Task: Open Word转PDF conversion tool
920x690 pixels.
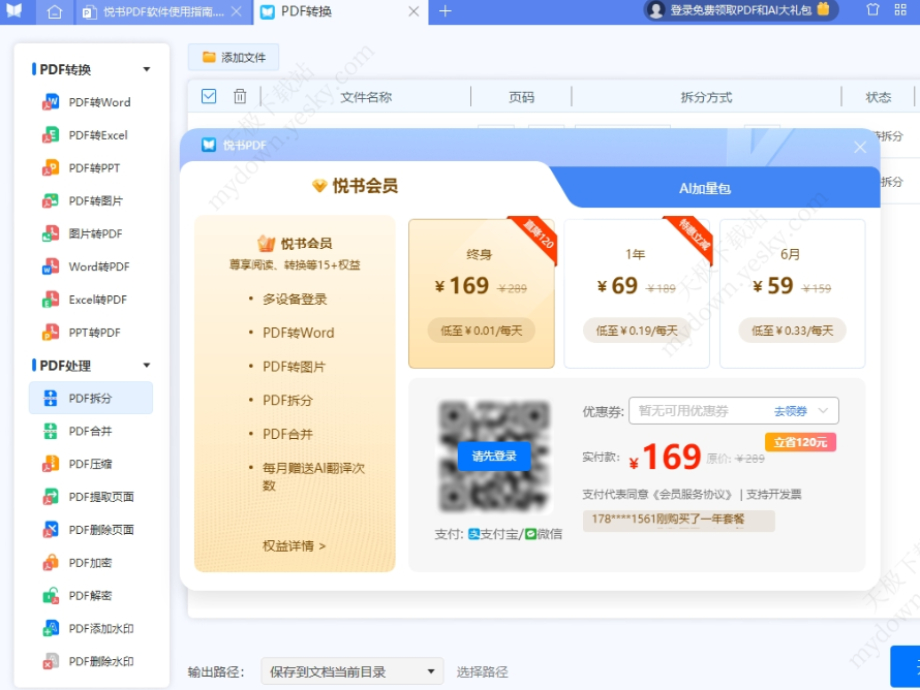Action: pyautogui.click(x=87, y=266)
